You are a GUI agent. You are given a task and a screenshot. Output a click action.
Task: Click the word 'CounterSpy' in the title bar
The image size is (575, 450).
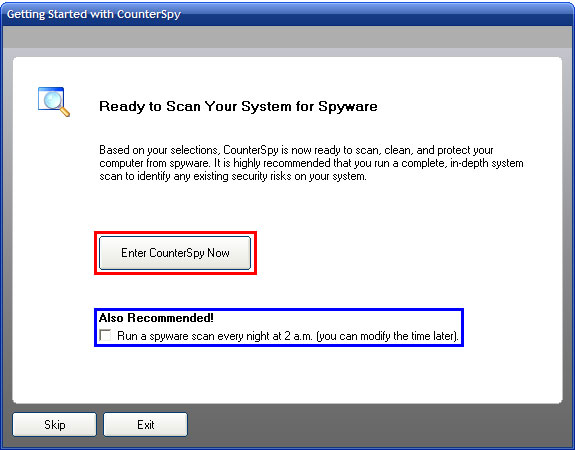(x=149, y=14)
